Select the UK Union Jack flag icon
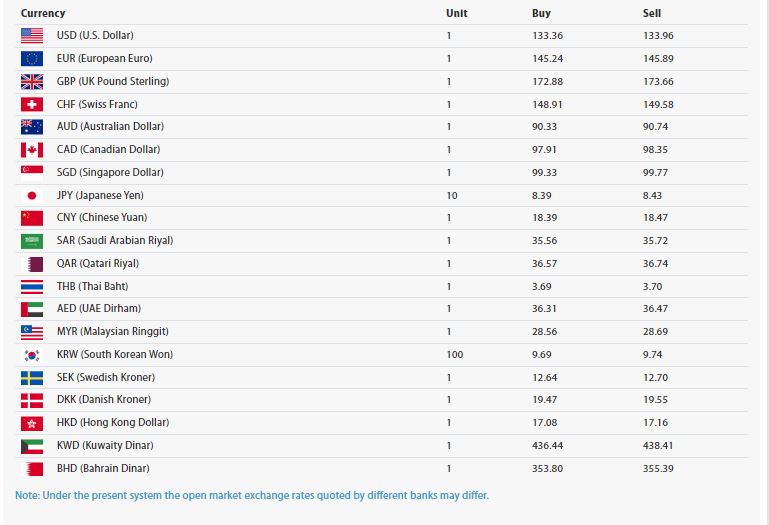 (x=31, y=82)
